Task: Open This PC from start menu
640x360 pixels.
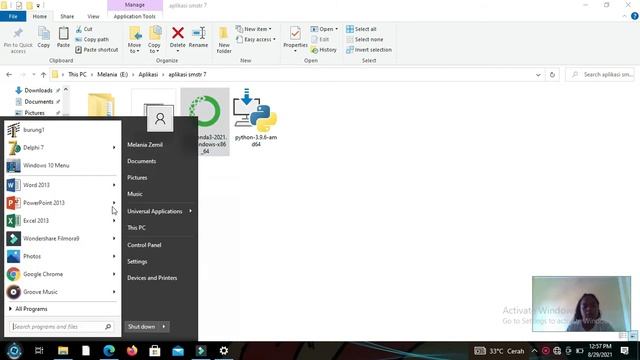Action: pyautogui.click(x=136, y=228)
